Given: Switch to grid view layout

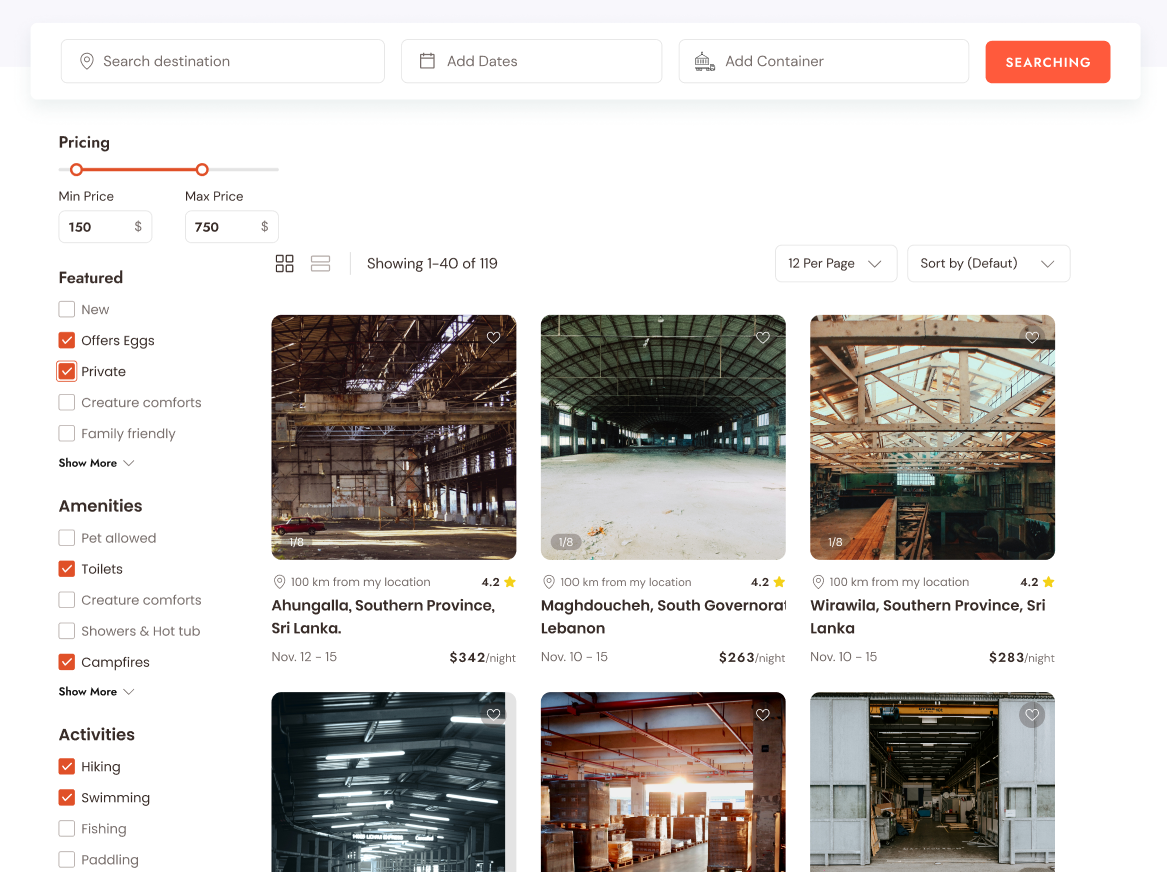Looking at the screenshot, I should pos(284,263).
